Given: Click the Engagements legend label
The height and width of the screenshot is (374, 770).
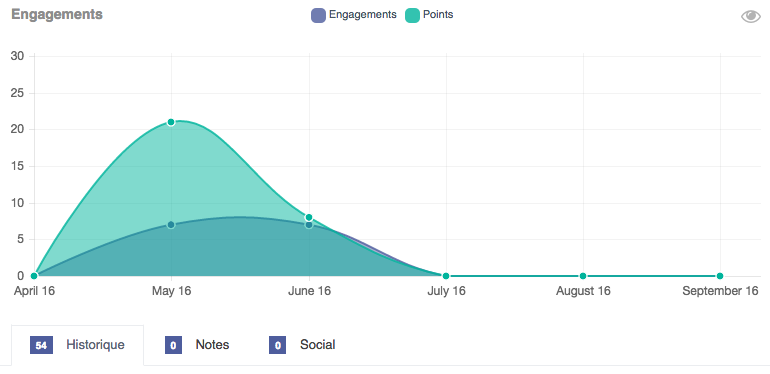Looking at the screenshot, I should pos(362,15).
